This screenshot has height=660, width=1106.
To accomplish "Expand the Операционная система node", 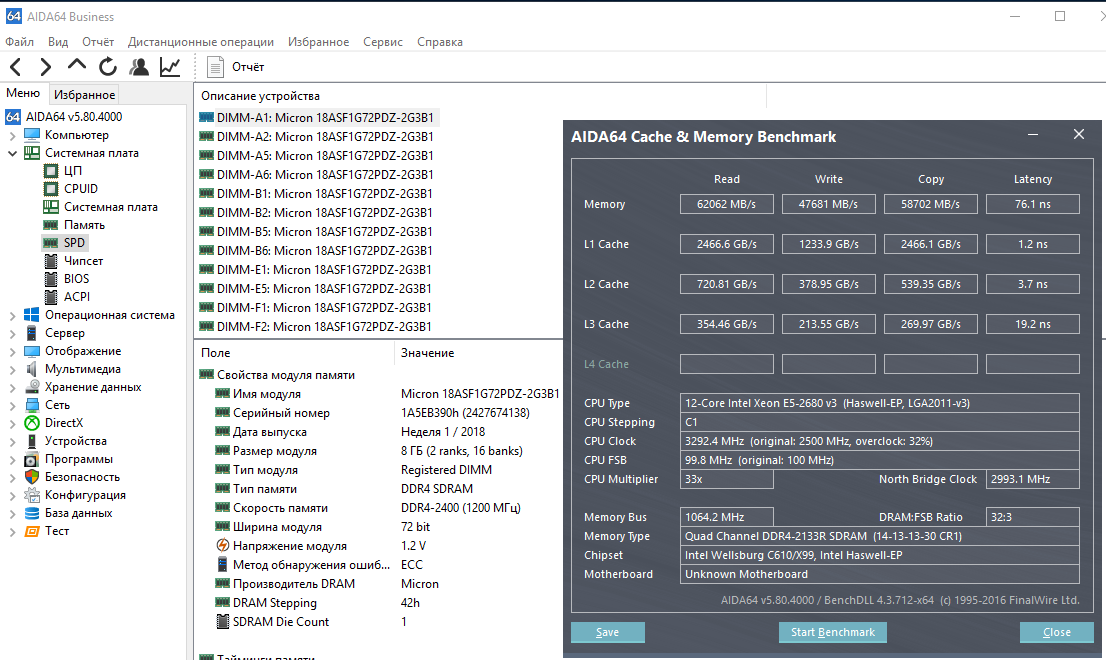I will 12,315.
